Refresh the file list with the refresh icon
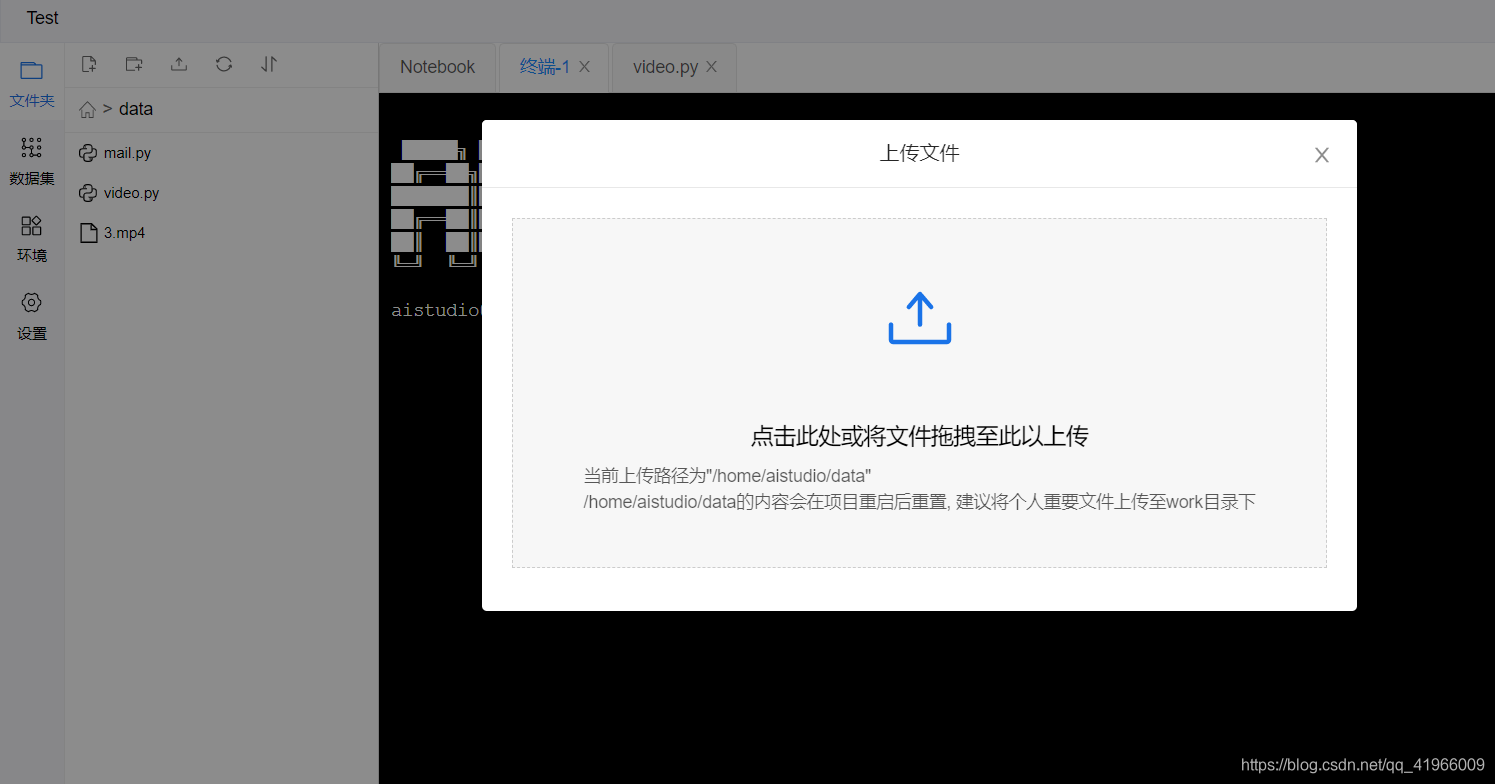The width and height of the screenshot is (1495, 784). coord(223,63)
